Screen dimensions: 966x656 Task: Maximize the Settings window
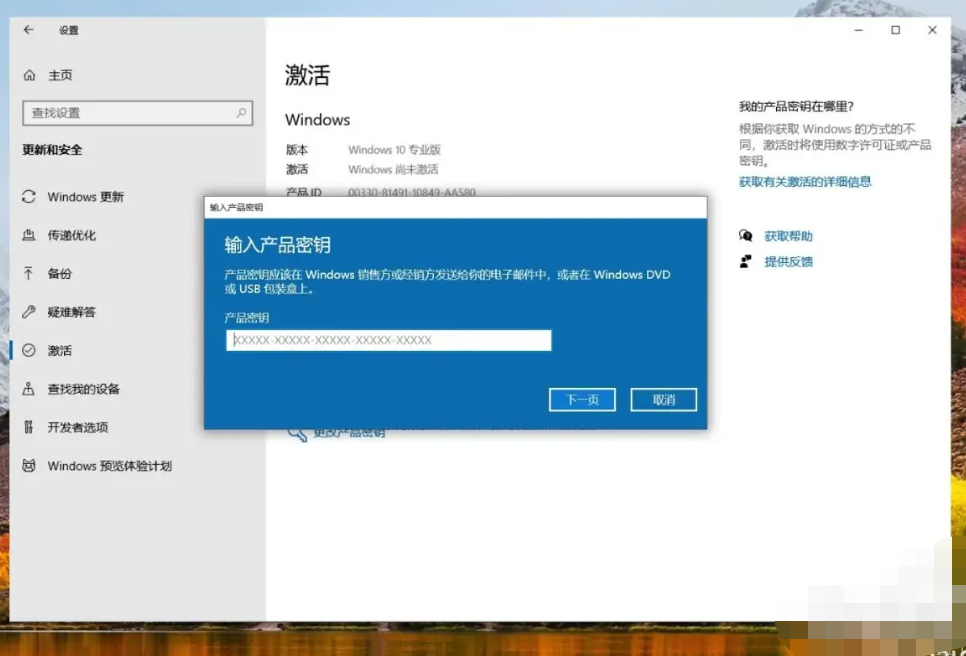coord(895,30)
